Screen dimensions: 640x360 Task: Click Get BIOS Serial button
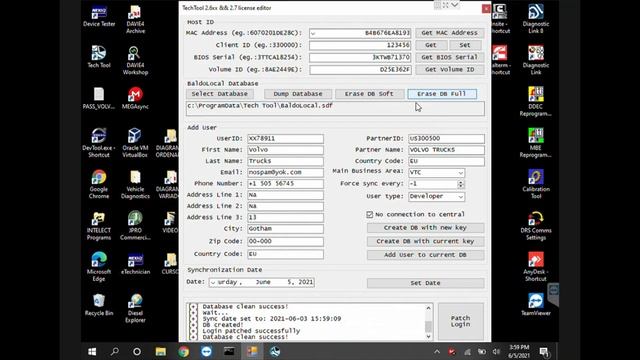[x=449, y=57]
